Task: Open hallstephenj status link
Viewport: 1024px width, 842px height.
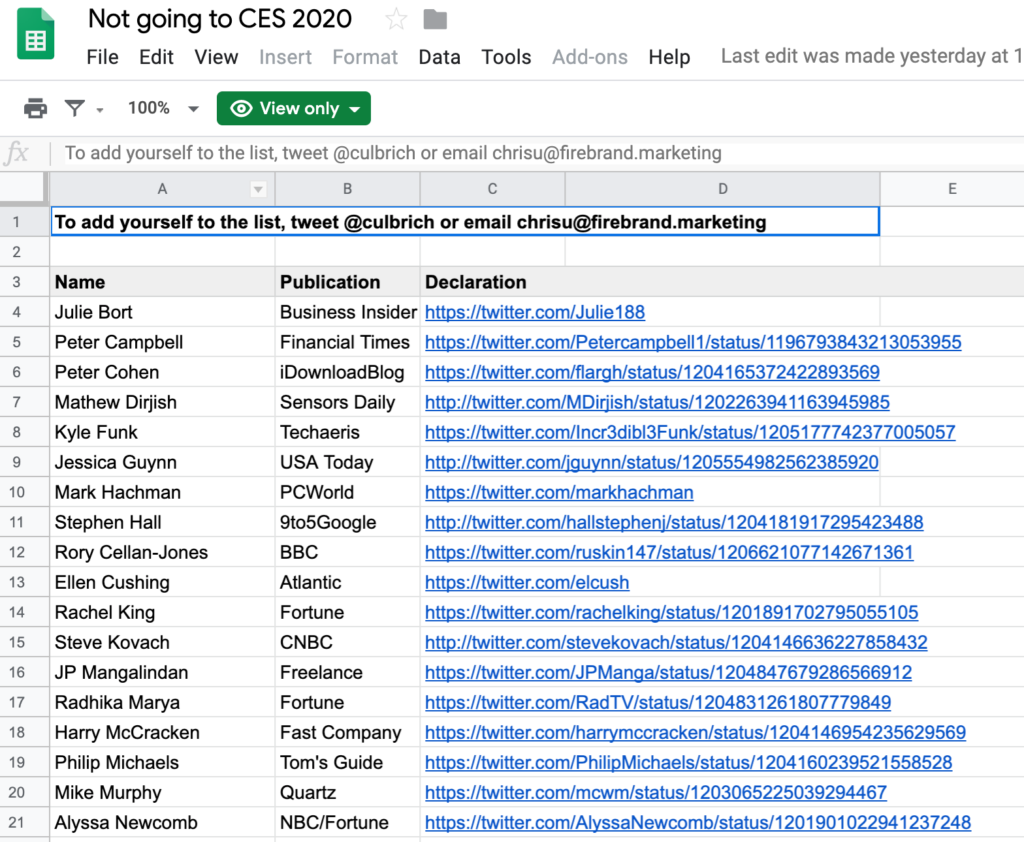Action: [674, 523]
